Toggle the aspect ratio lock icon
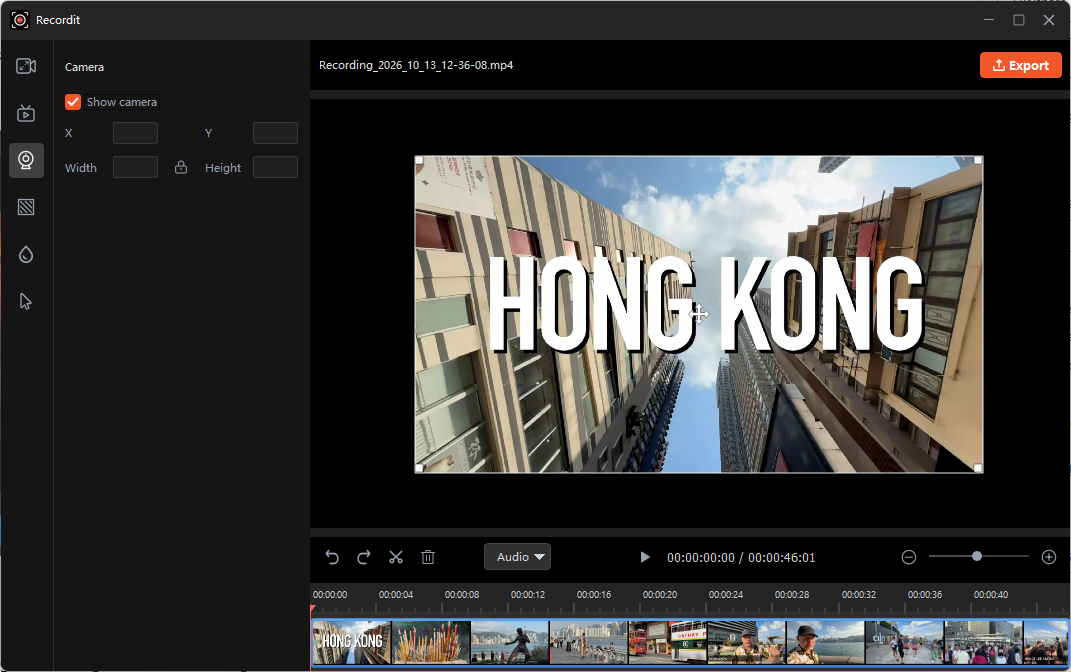The image size is (1071, 672). (x=181, y=167)
